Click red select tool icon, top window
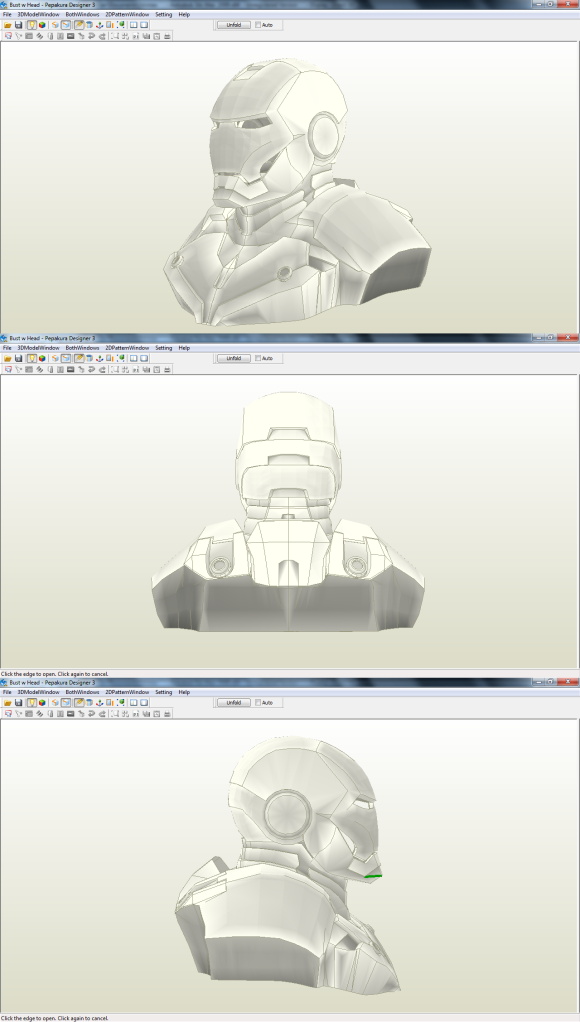This screenshot has height=1022, width=580. [8, 36]
